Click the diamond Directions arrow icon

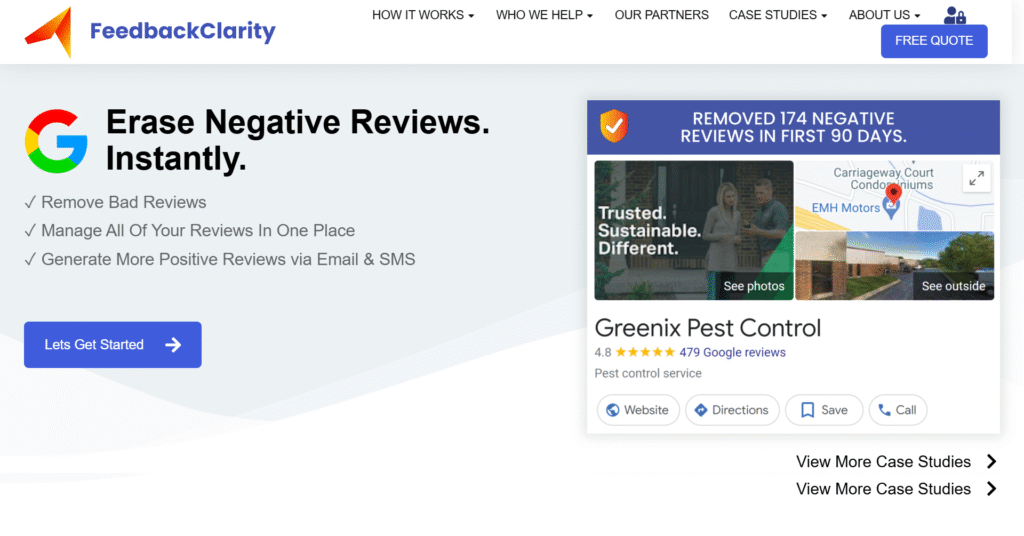pyautogui.click(x=701, y=410)
